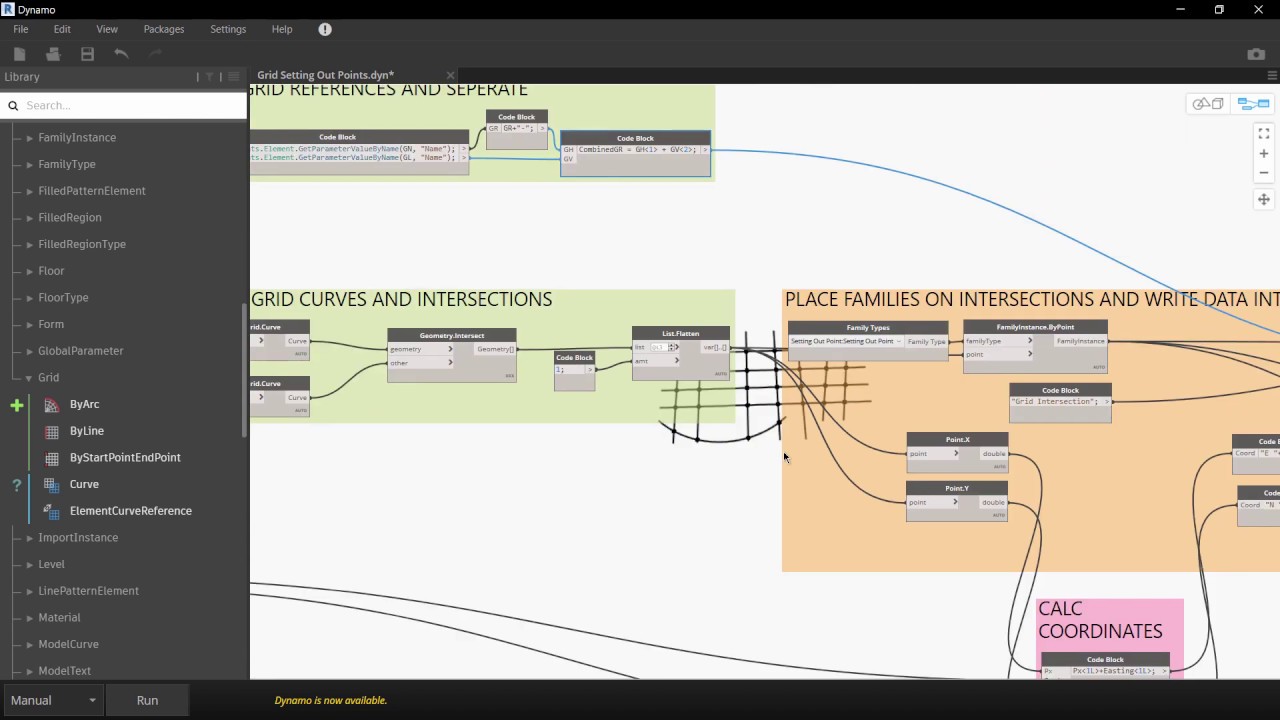The image size is (1280, 720).
Task: Undo the last action
Action: [x=121, y=54]
